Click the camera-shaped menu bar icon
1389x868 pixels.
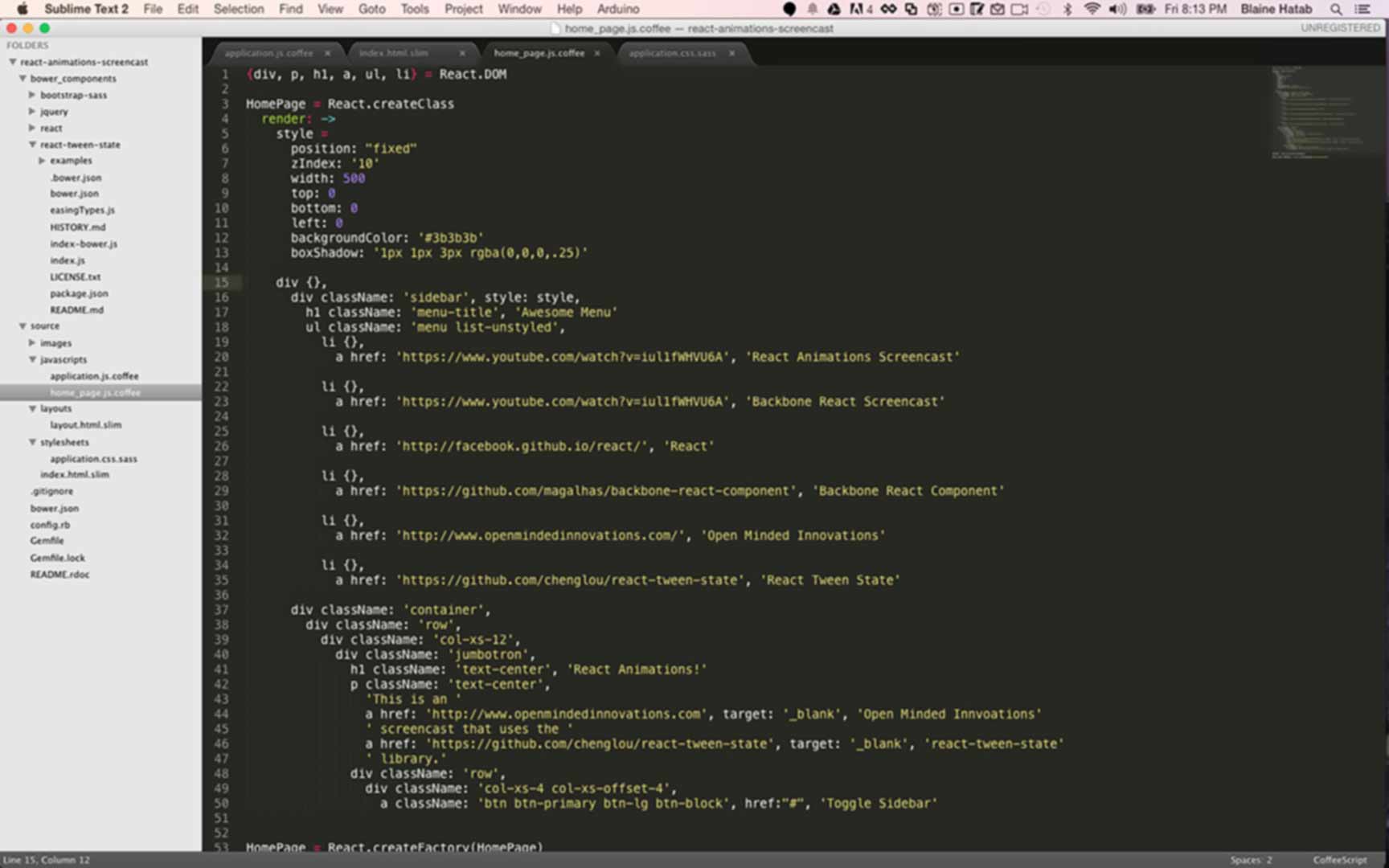click(x=1019, y=9)
